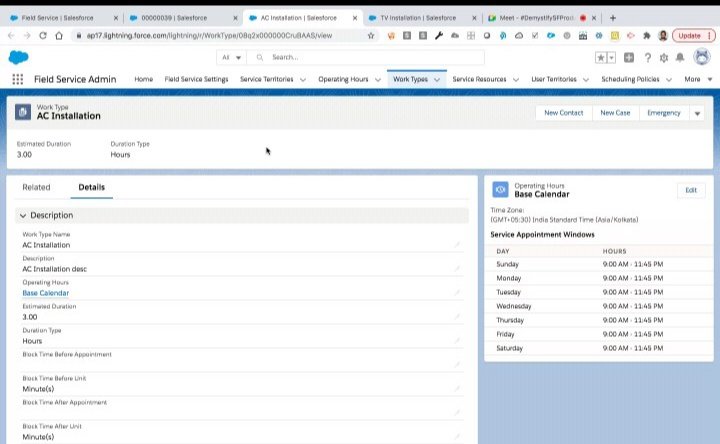Viewport: 720px width, 444px height.
Task: Open the Notifications bell icon
Action: [680, 57]
